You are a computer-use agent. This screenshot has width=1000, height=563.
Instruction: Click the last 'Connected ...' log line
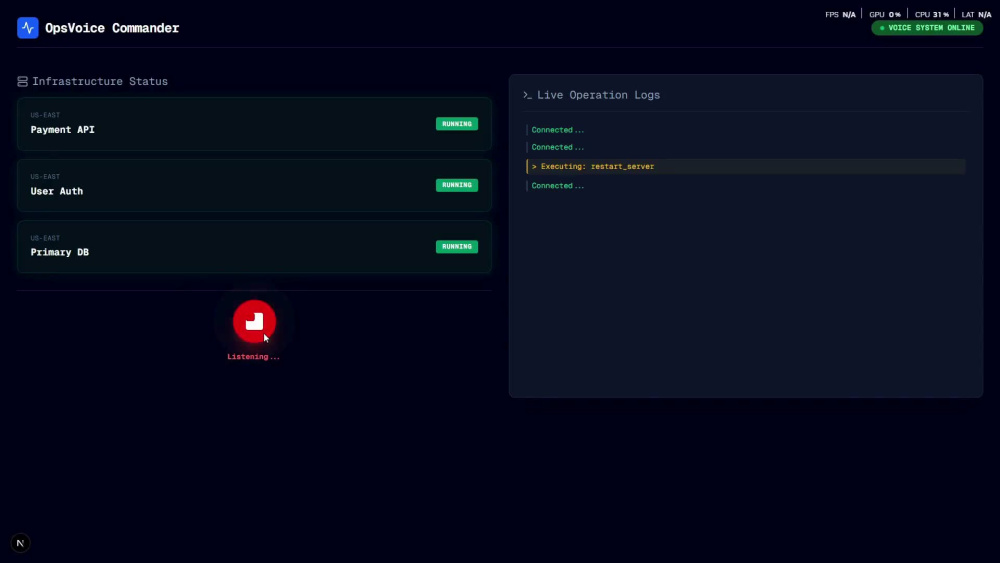[557, 186]
